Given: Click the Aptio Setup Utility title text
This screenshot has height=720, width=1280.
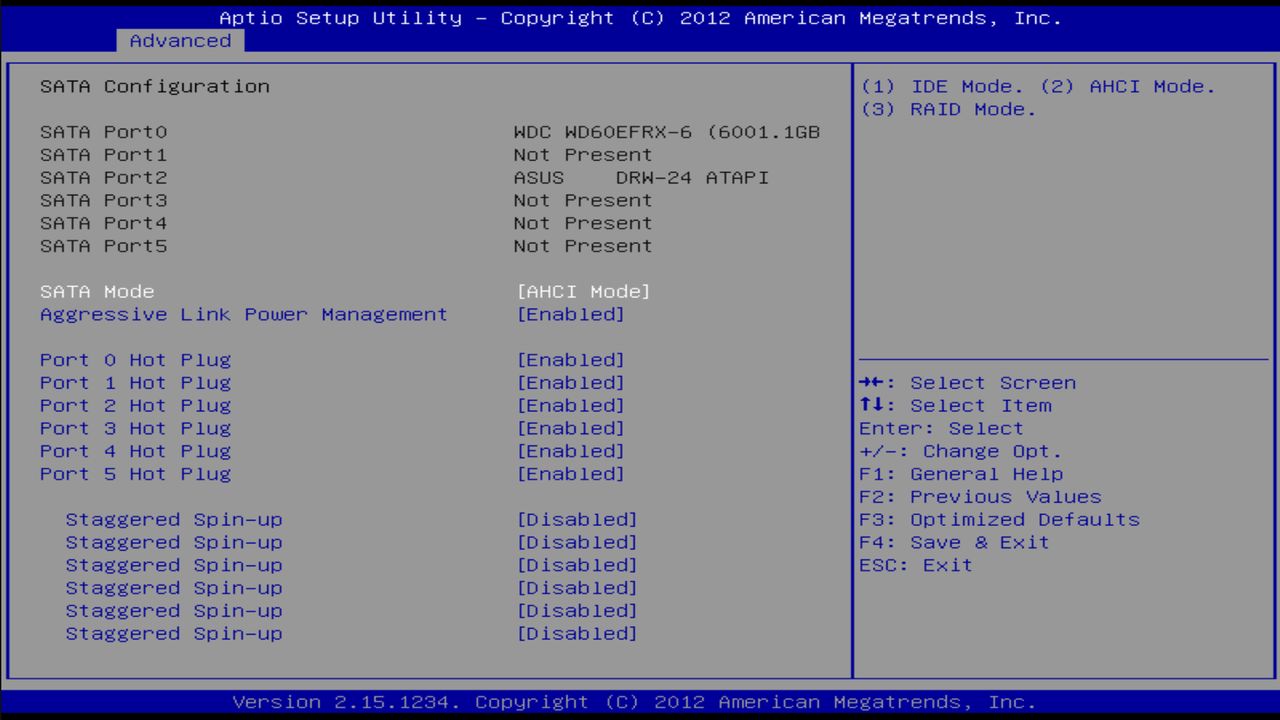Looking at the screenshot, I should tap(640, 18).
